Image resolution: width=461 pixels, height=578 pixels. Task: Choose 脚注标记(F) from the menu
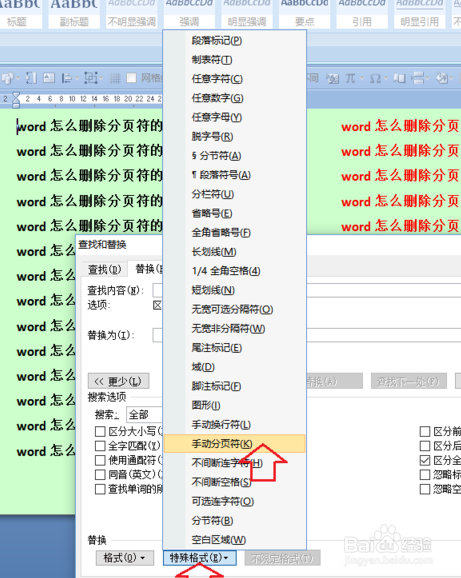[235, 386]
